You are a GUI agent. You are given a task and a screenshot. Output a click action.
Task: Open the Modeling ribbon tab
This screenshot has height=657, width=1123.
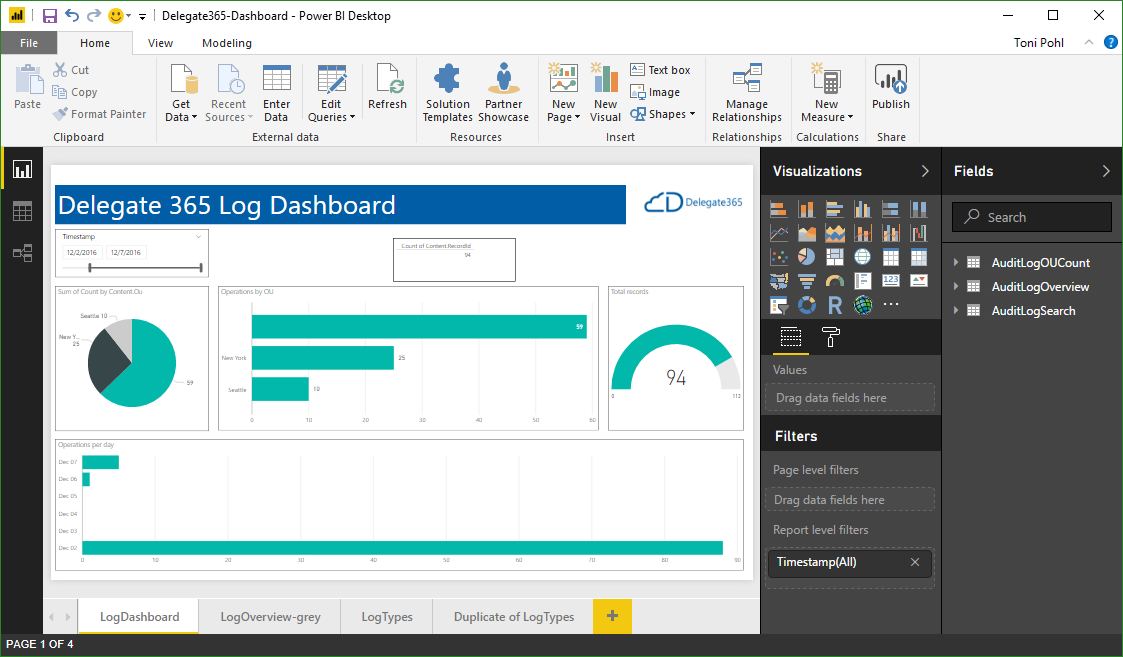tap(227, 43)
